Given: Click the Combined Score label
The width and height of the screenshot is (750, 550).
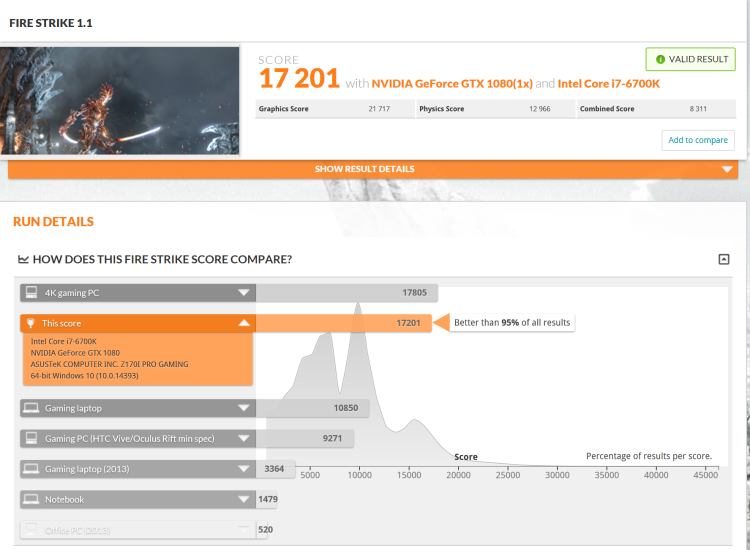Looking at the screenshot, I should click(607, 109).
